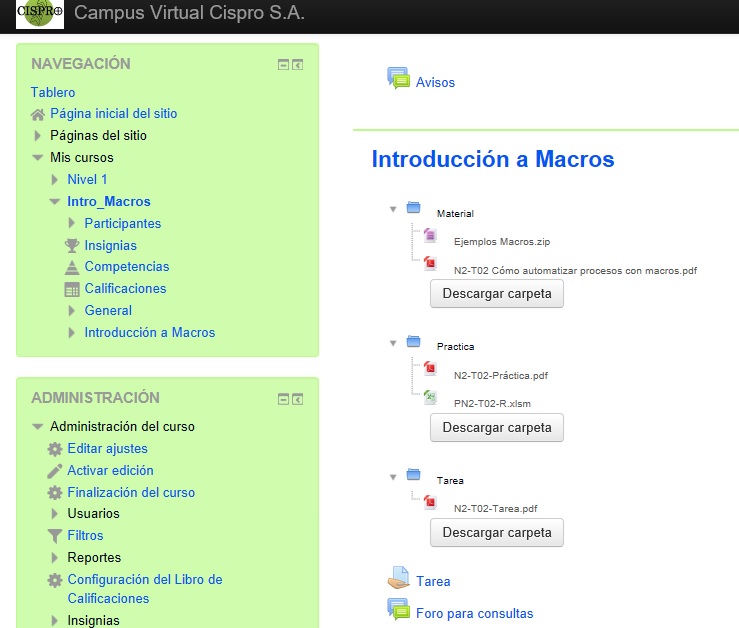739x628 pixels.
Task: Click the Tarea assignment hand icon
Action: 398,579
